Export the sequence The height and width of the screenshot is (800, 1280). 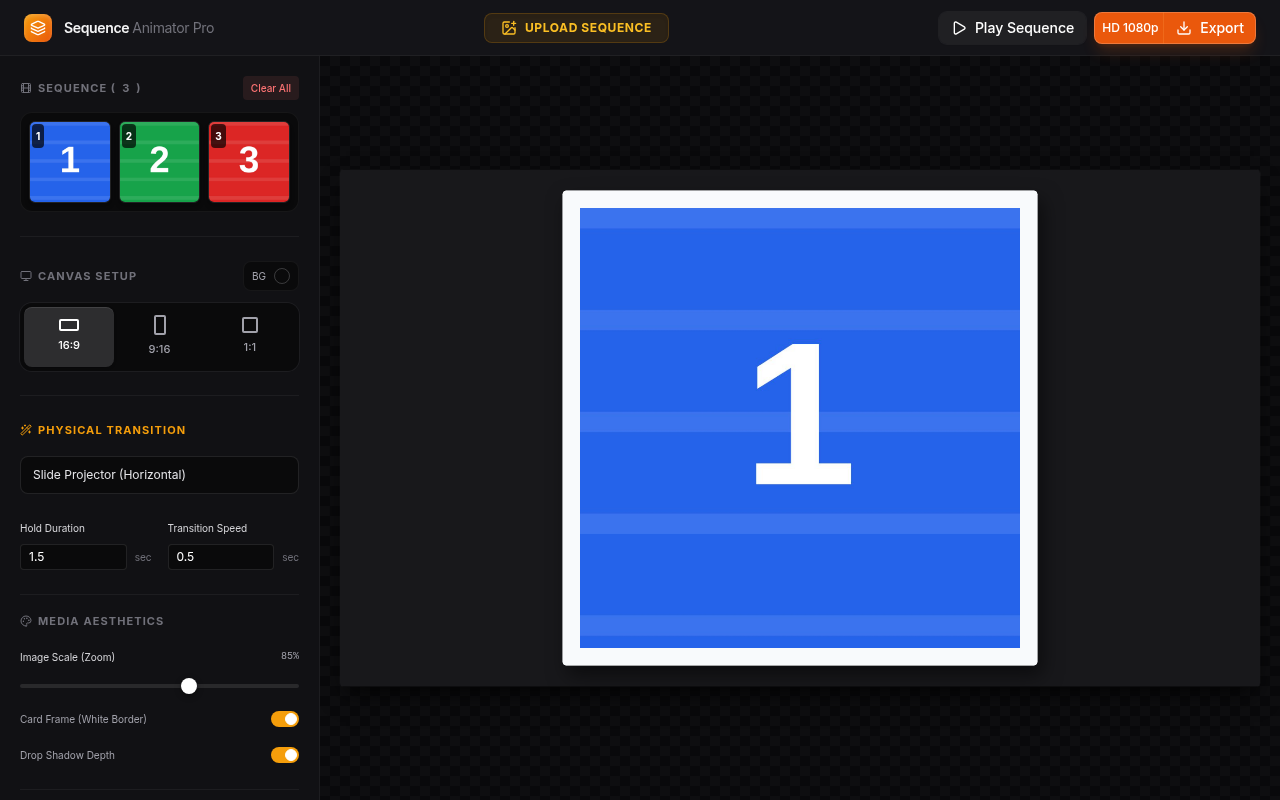tap(1210, 28)
